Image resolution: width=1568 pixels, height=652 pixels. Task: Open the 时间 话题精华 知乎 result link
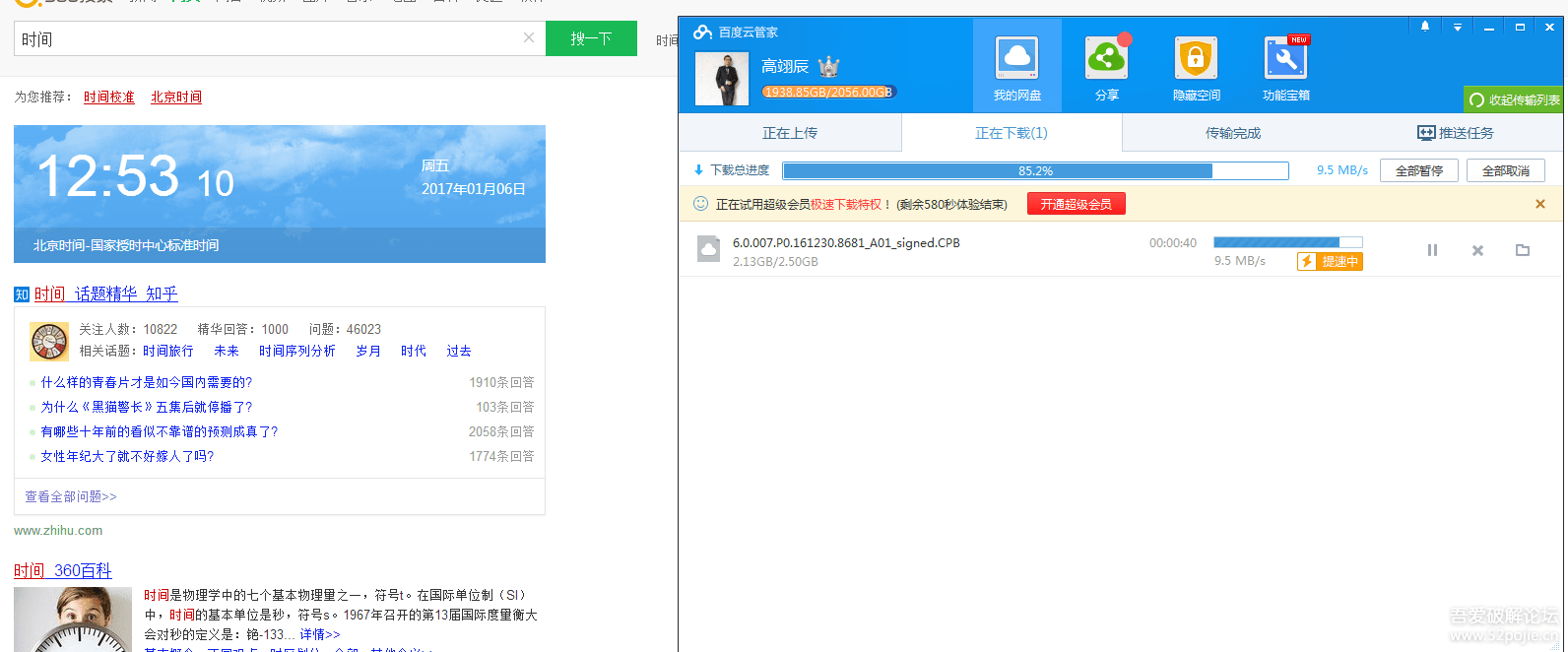[106, 293]
